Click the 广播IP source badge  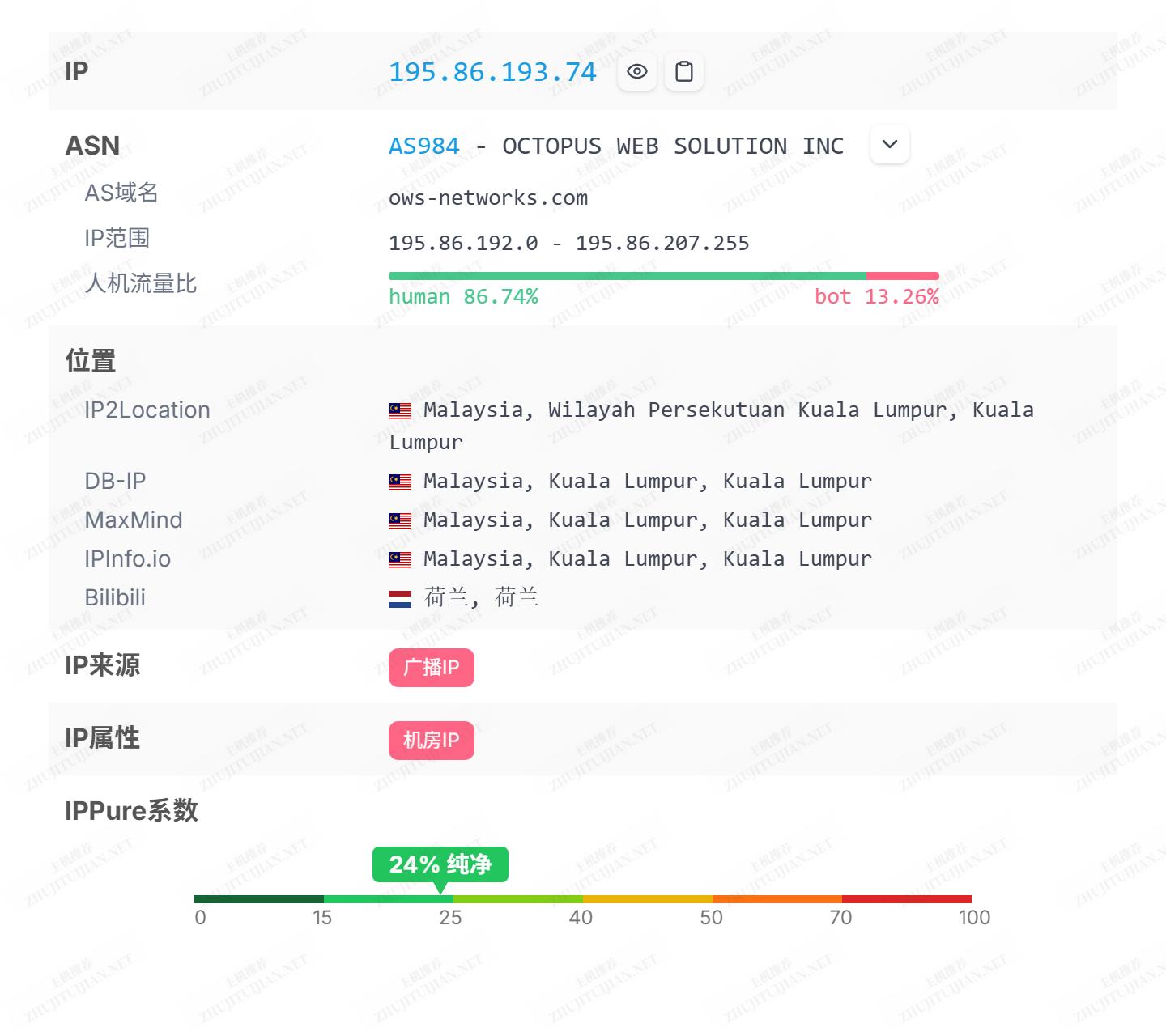[x=431, y=668]
